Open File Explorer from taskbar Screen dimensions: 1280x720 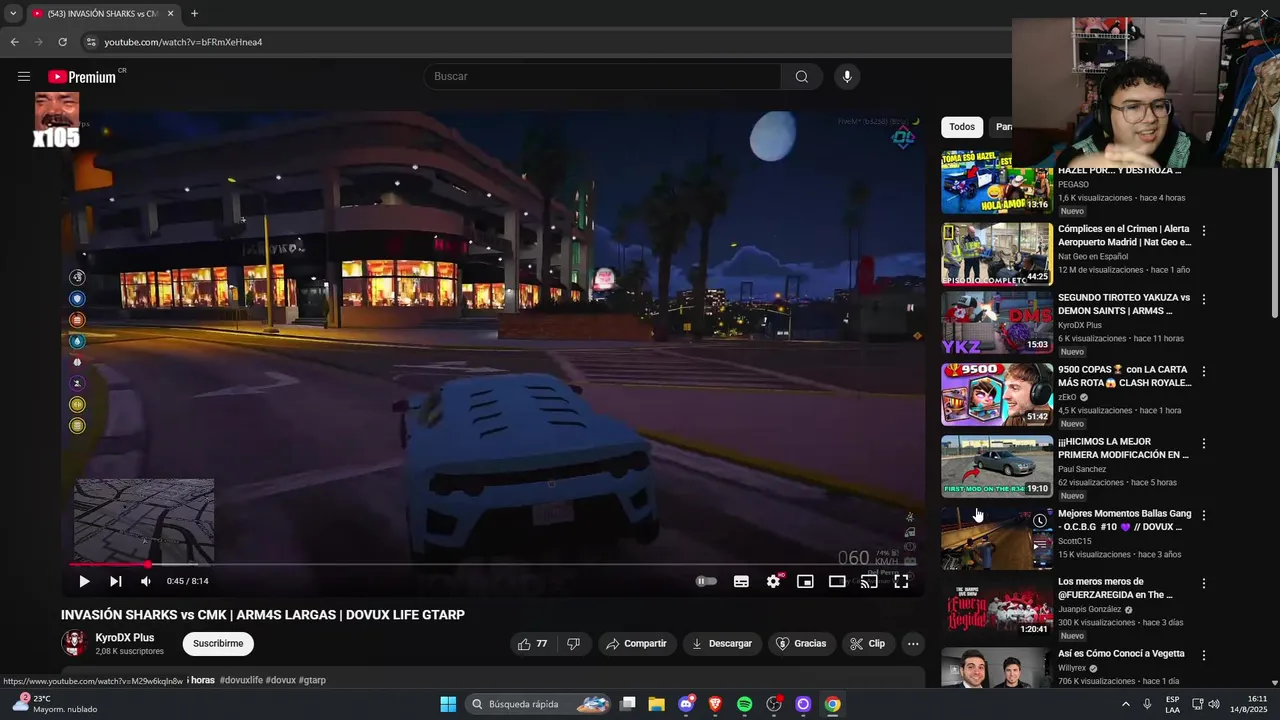tap(657, 704)
